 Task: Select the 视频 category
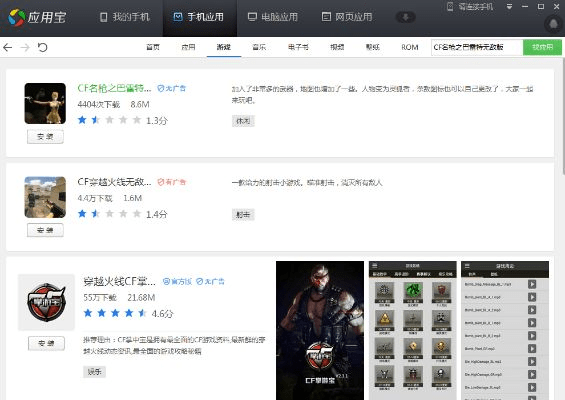pos(337,47)
